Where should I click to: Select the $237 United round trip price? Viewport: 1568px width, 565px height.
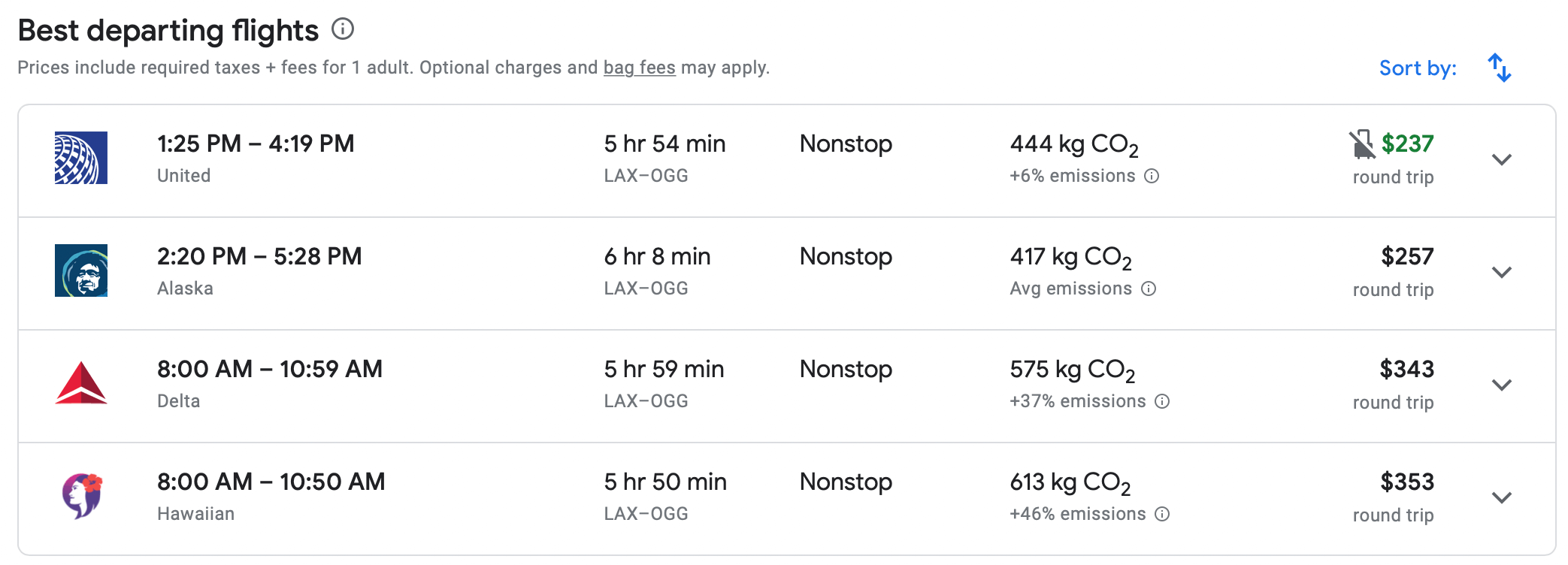click(1407, 144)
